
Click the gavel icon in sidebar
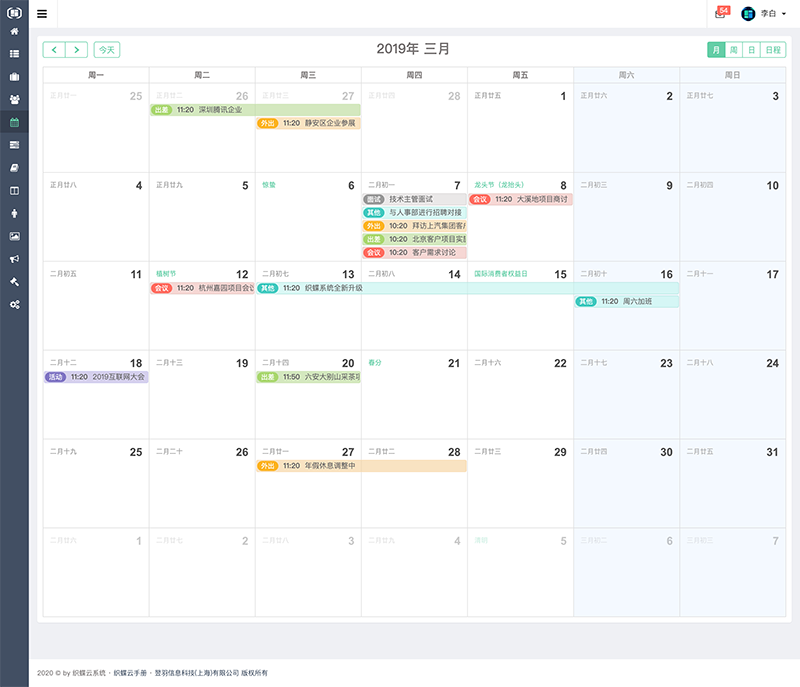coord(14,281)
